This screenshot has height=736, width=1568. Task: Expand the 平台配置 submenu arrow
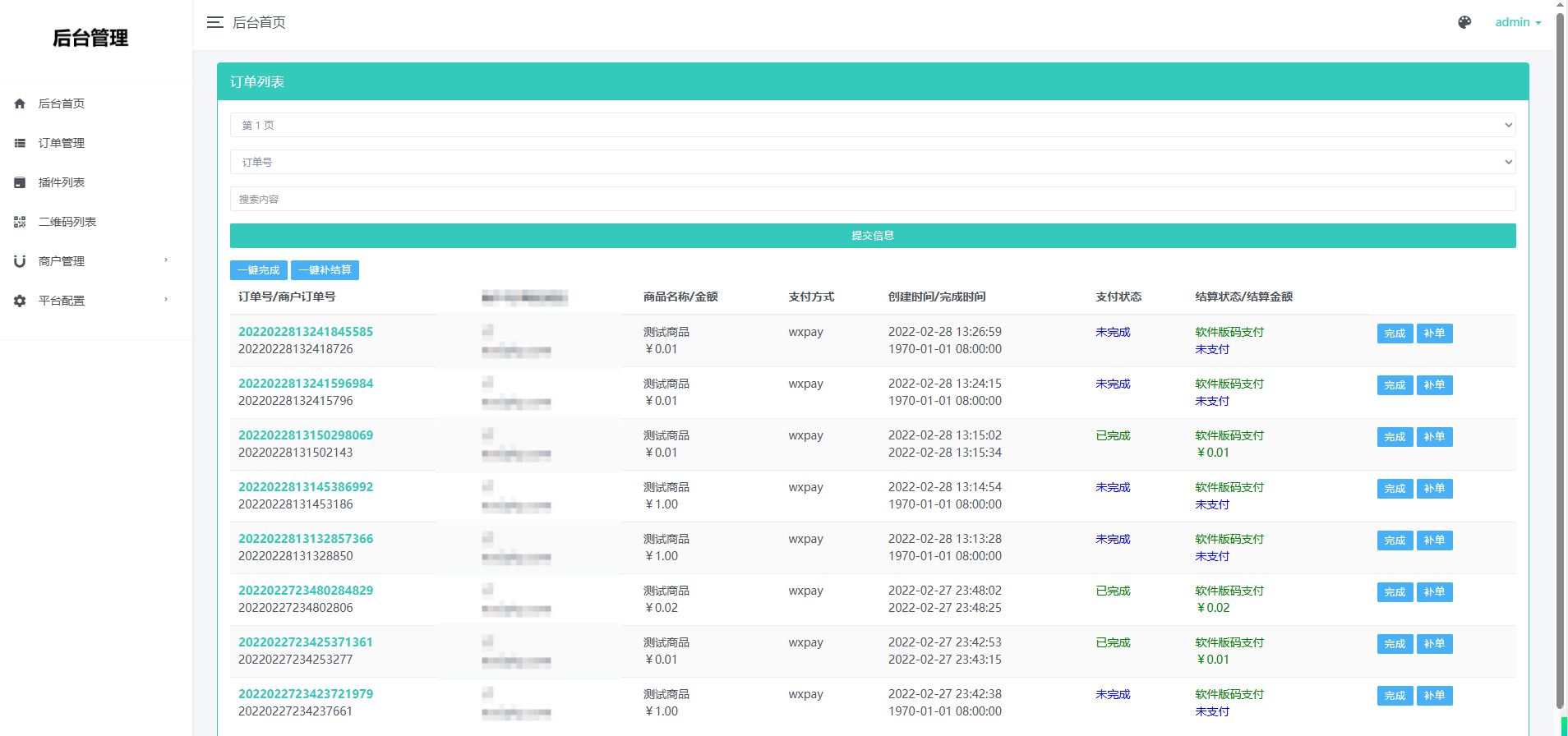tap(166, 300)
